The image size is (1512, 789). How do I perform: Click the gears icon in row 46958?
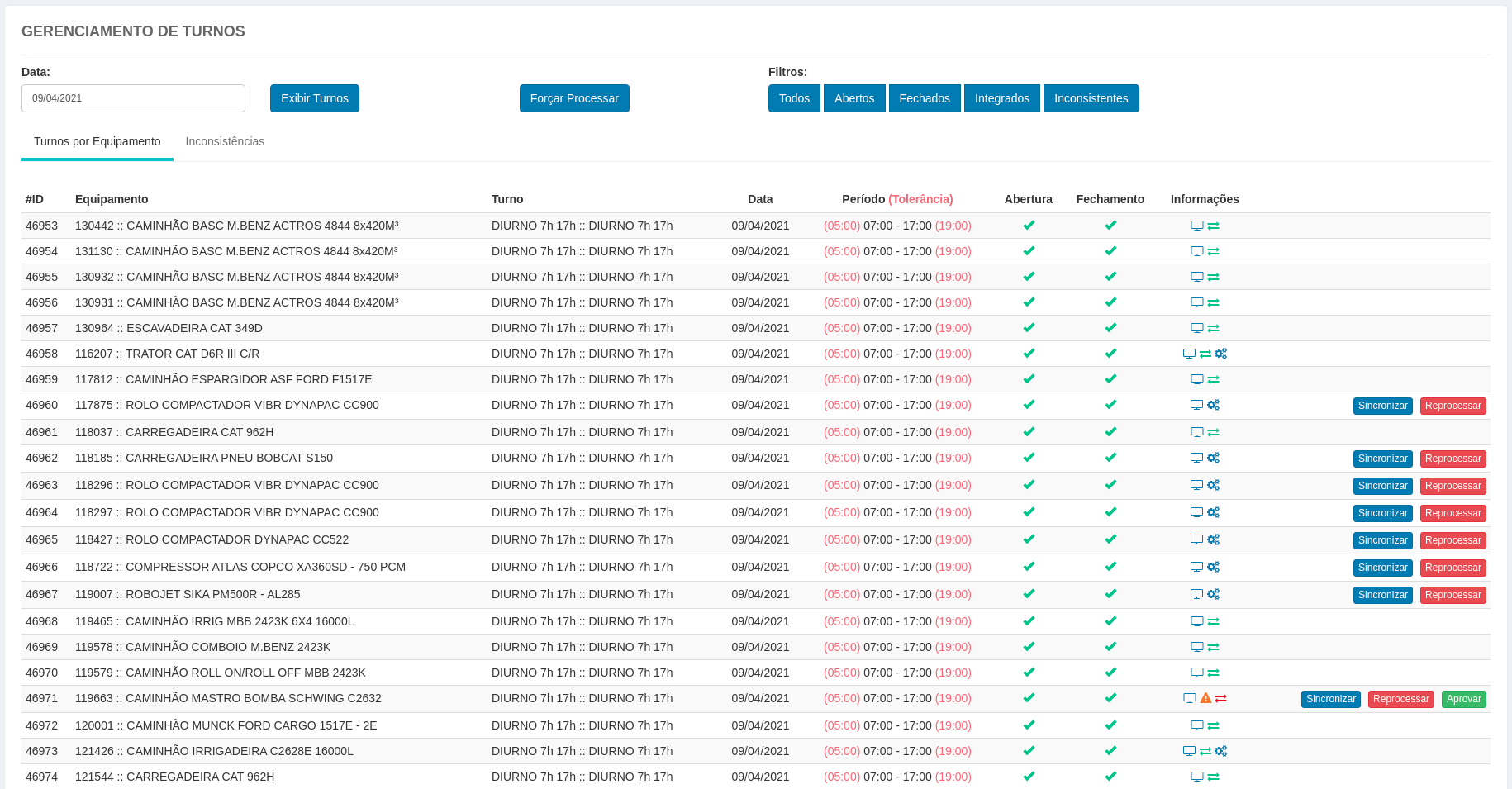tap(1221, 354)
